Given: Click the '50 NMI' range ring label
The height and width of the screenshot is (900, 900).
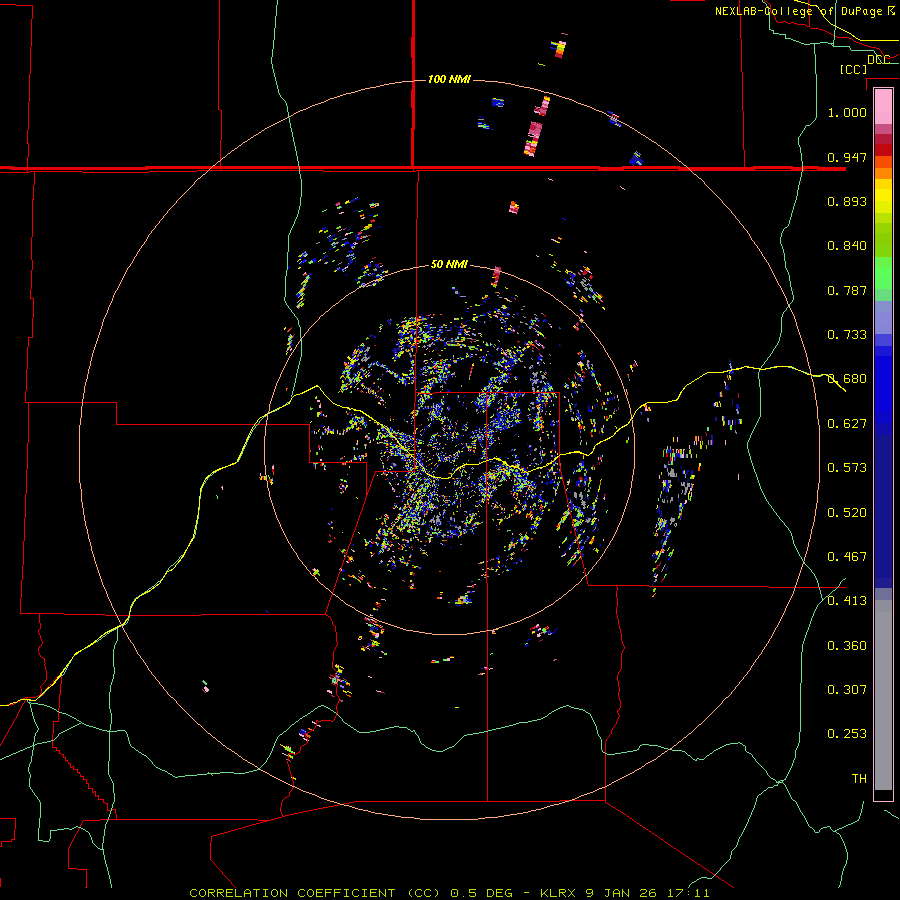Looking at the screenshot, I should coord(449,264).
